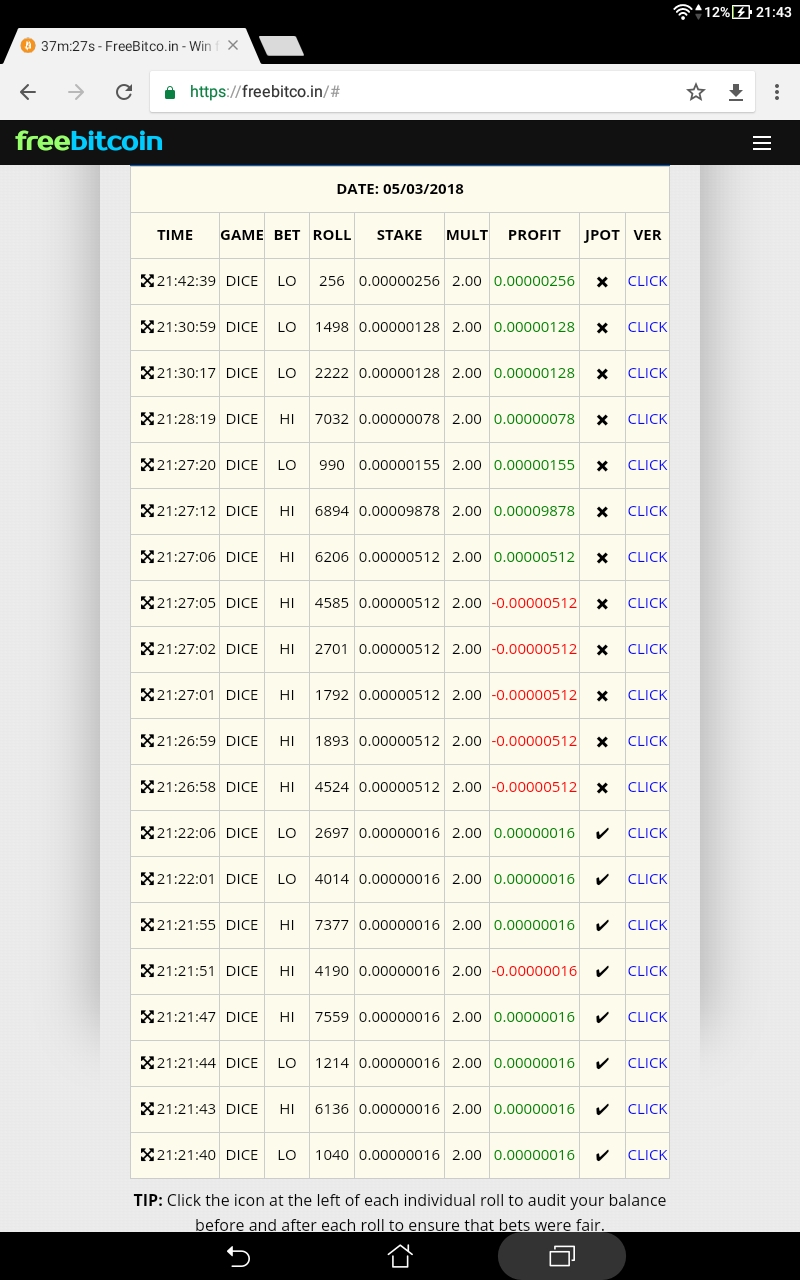This screenshot has height=1280, width=800.
Task: Click verify CLICK link for 21:27:12 roll
Action: click(647, 511)
